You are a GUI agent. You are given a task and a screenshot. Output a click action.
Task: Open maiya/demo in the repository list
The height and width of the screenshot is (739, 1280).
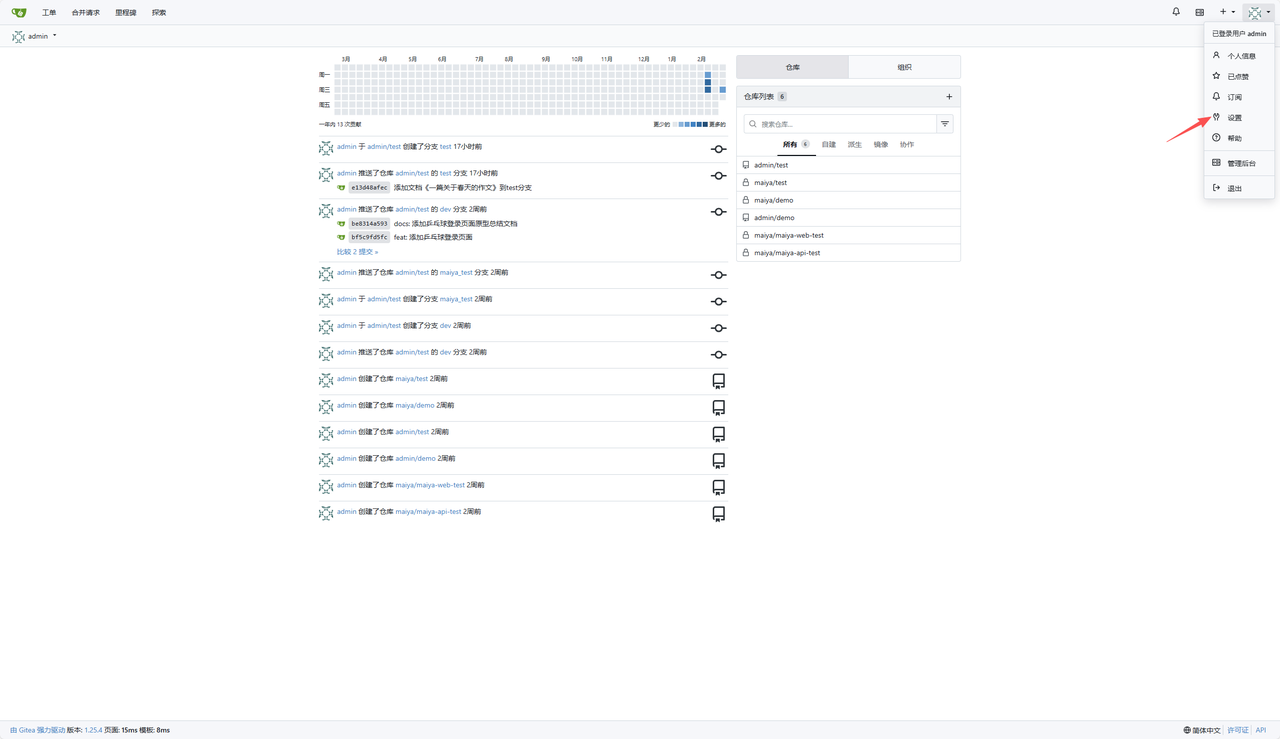click(774, 200)
